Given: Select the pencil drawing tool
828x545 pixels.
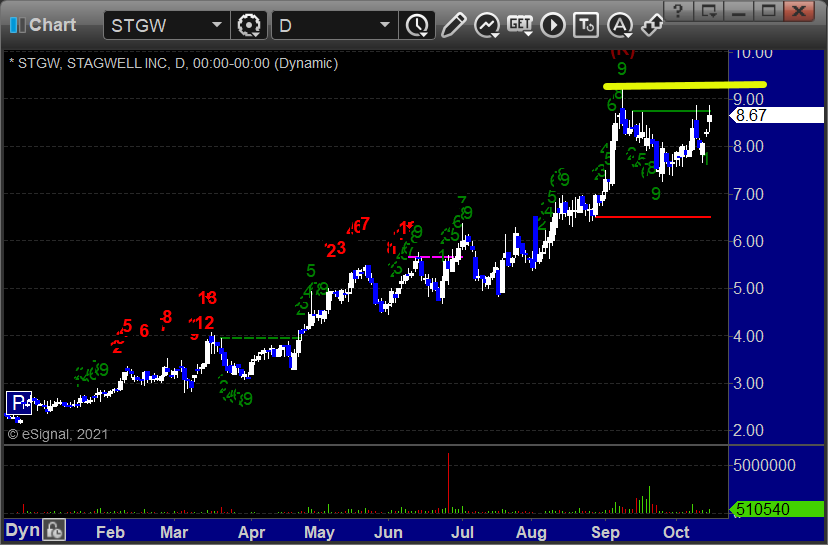Looking at the screenshot, I should 453,25.
